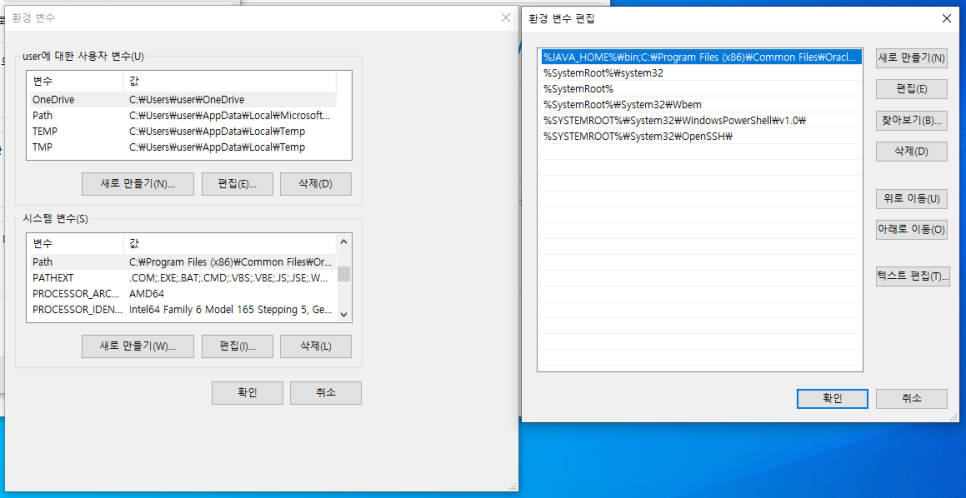Select the System32\OpenSSH path entry
The image size is (966, 498).
(x=700, y=136)
